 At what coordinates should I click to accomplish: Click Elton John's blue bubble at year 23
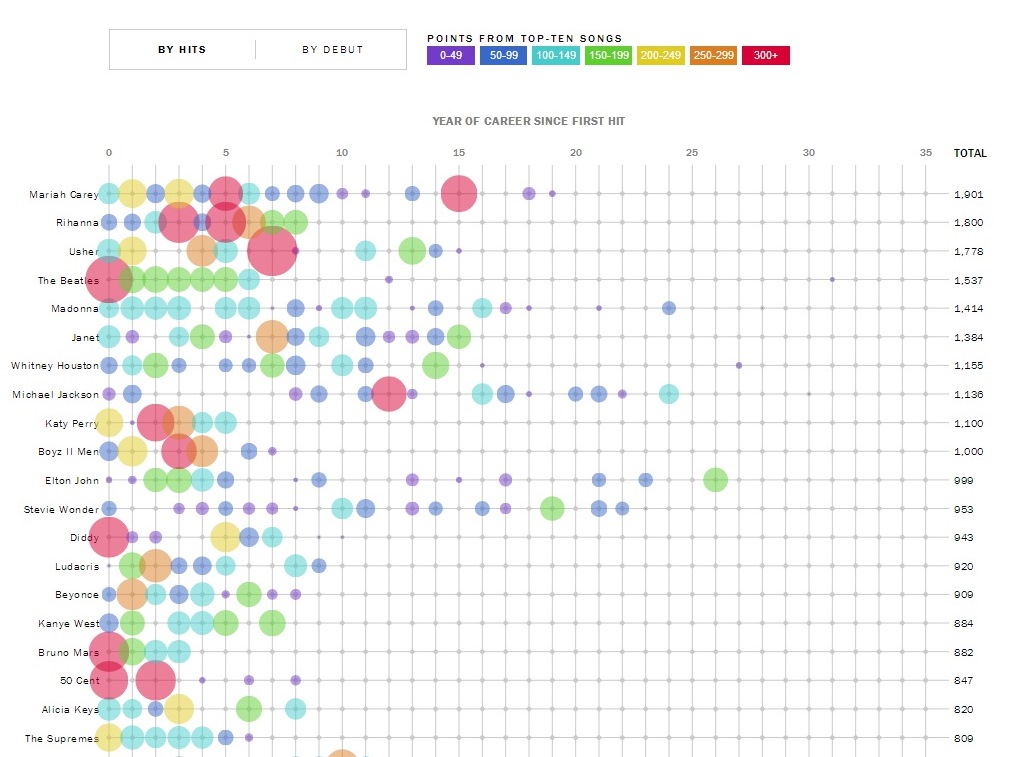coord(645,480)
